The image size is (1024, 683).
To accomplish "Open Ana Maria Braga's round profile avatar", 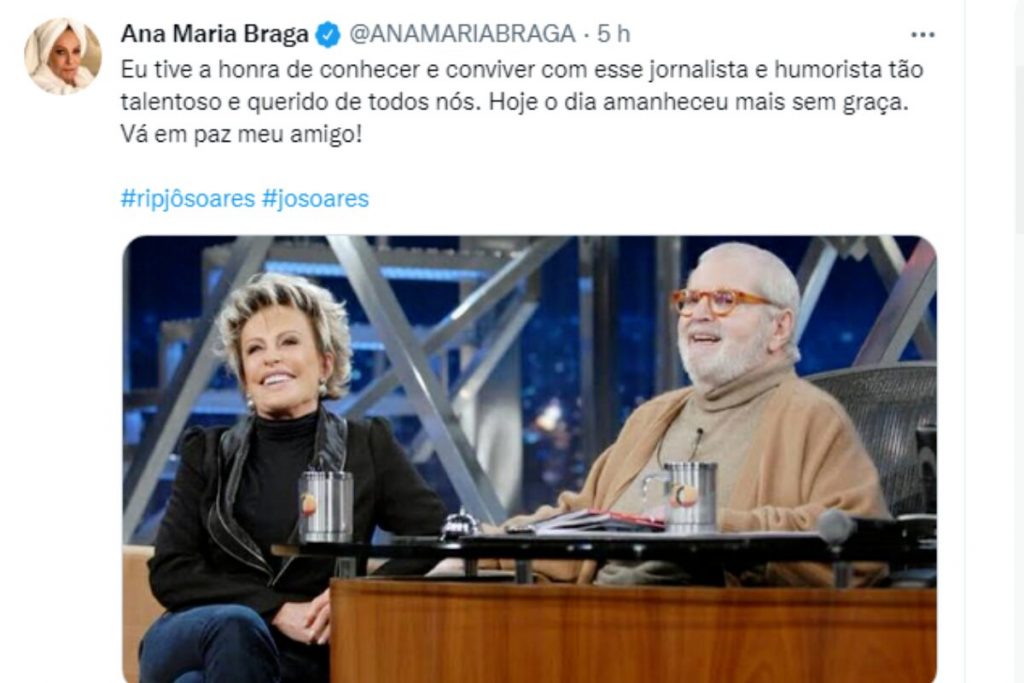I will (x=63, y=56).
